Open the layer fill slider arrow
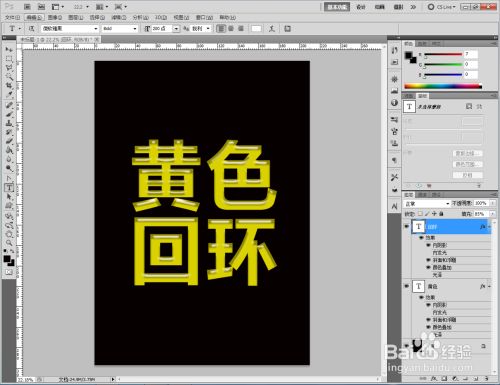 point(493,214)
